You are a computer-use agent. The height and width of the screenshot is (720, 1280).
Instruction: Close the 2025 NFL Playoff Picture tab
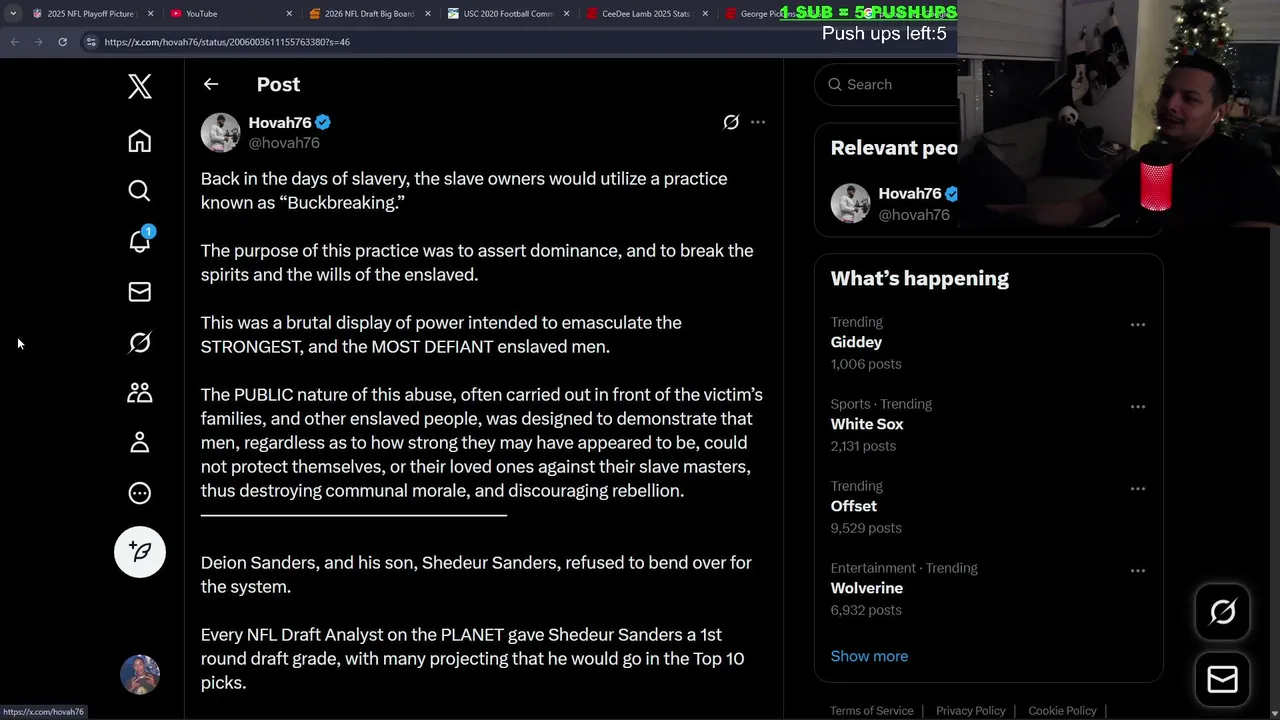pos(151,14)
